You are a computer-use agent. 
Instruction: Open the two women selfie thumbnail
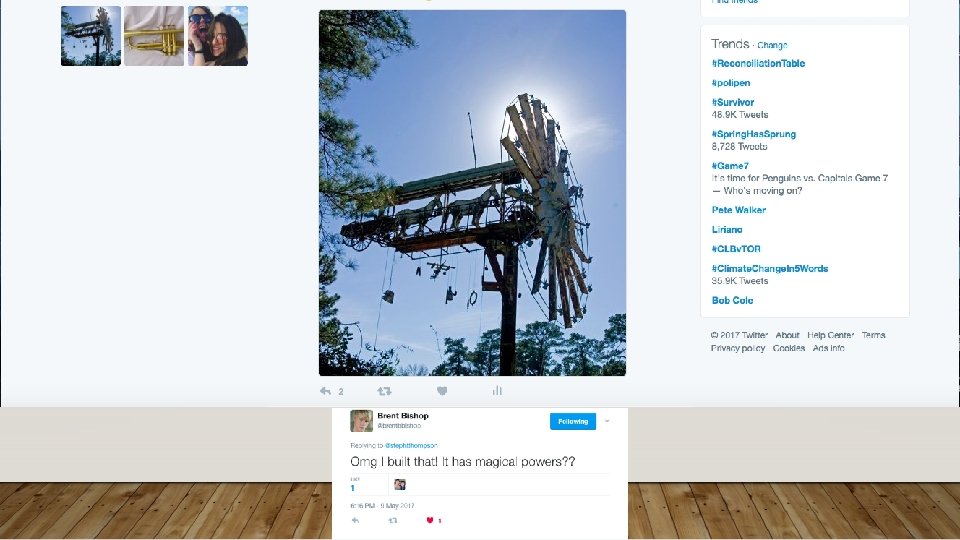click(218, 36)
